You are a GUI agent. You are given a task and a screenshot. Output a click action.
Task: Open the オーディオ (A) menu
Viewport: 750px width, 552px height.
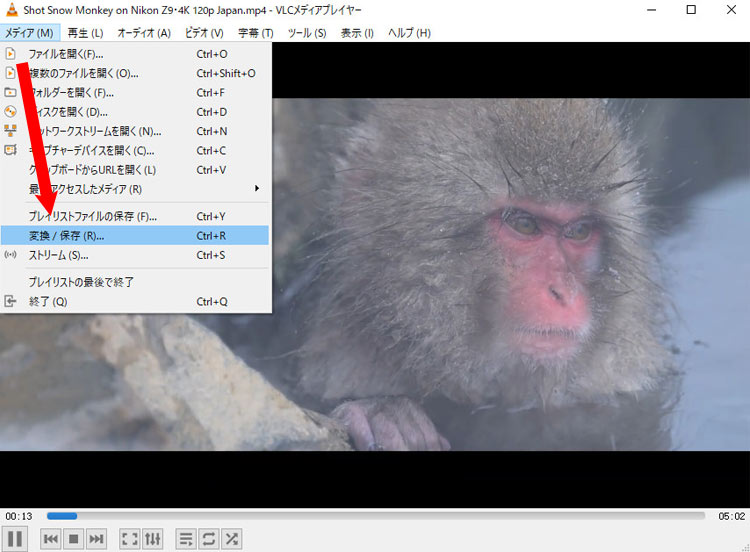(144, 33)
